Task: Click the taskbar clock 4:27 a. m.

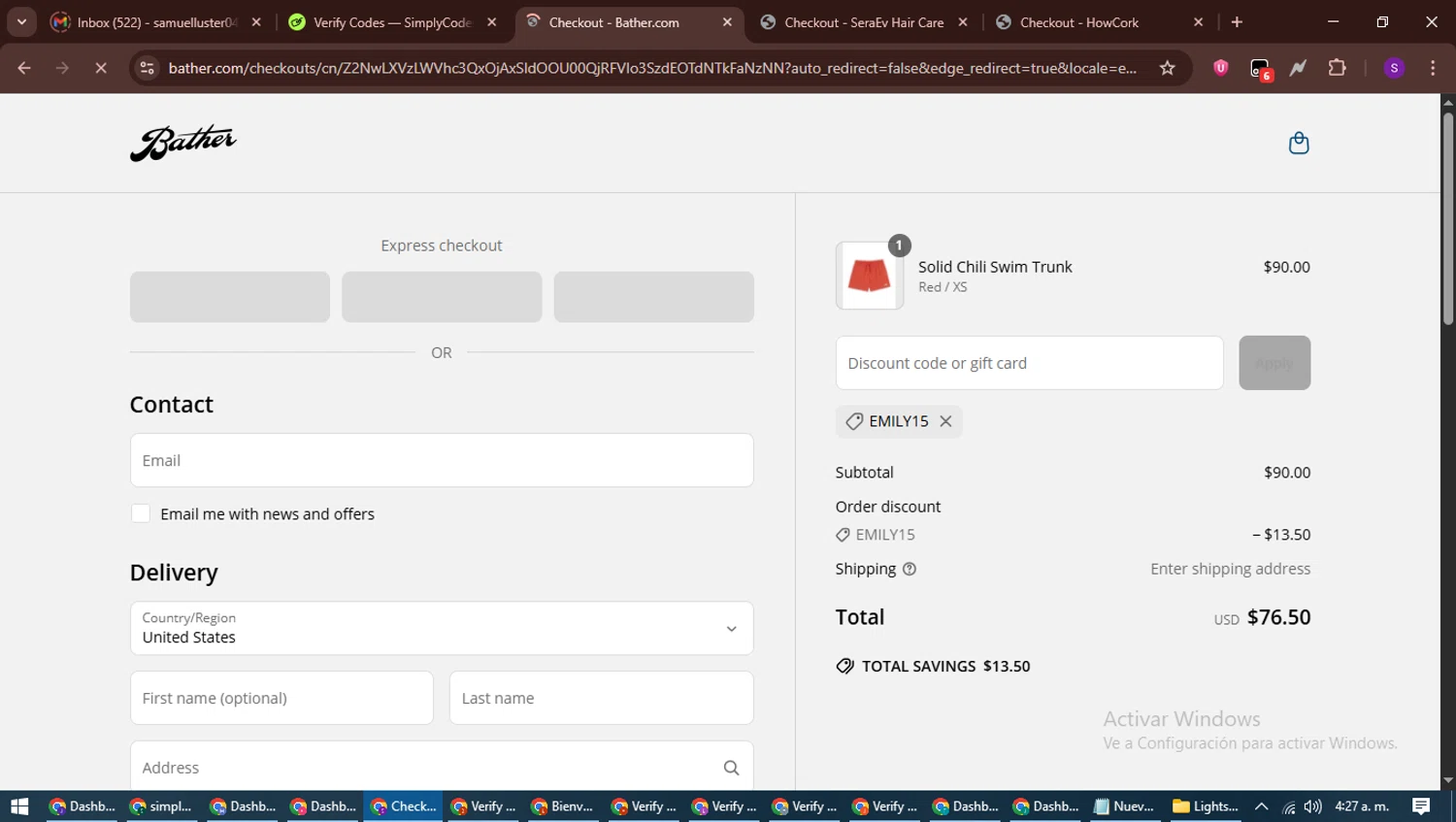Action: tap(1362, 806)
